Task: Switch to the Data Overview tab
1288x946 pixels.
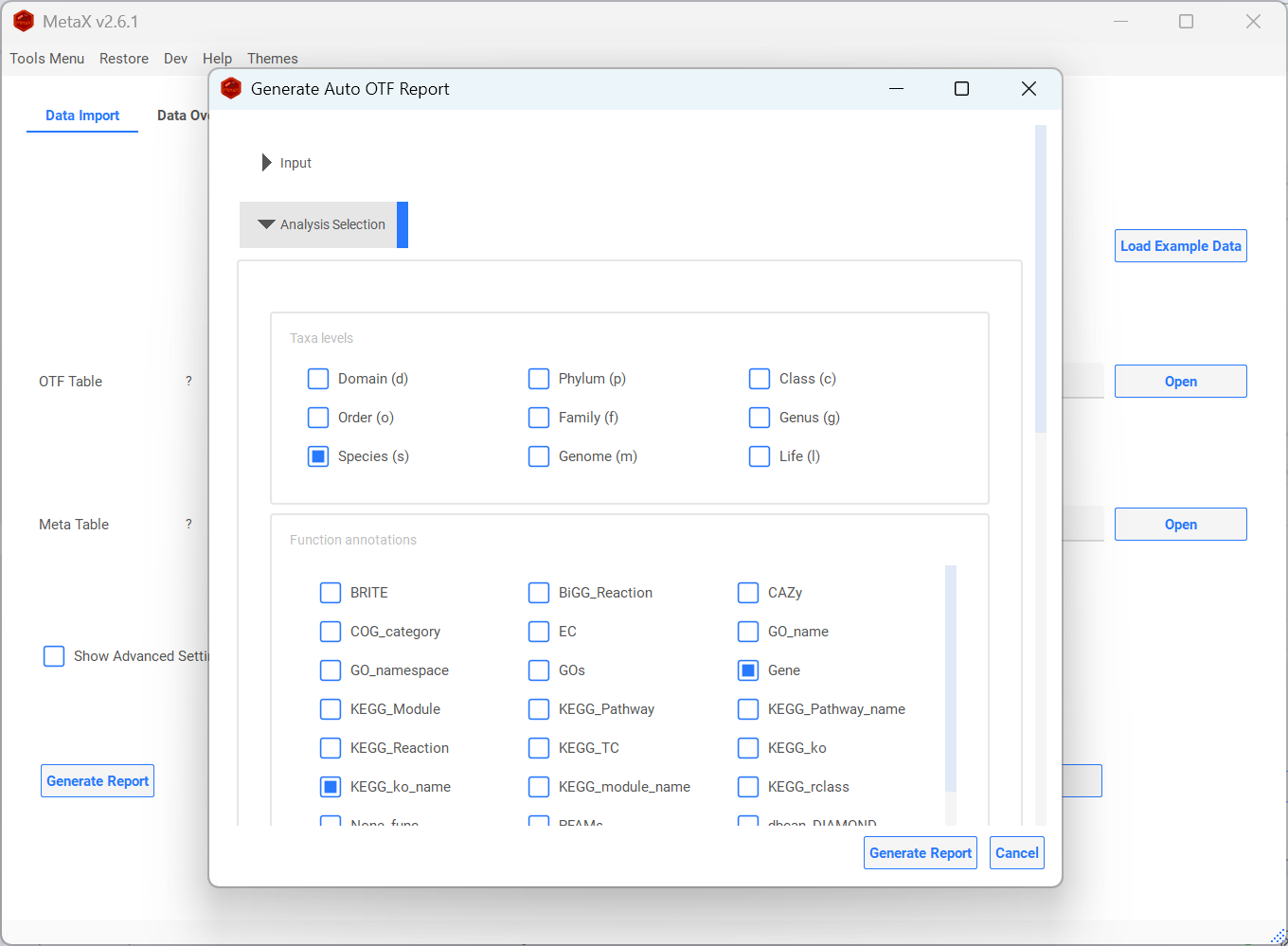Action: click(183, 116)
